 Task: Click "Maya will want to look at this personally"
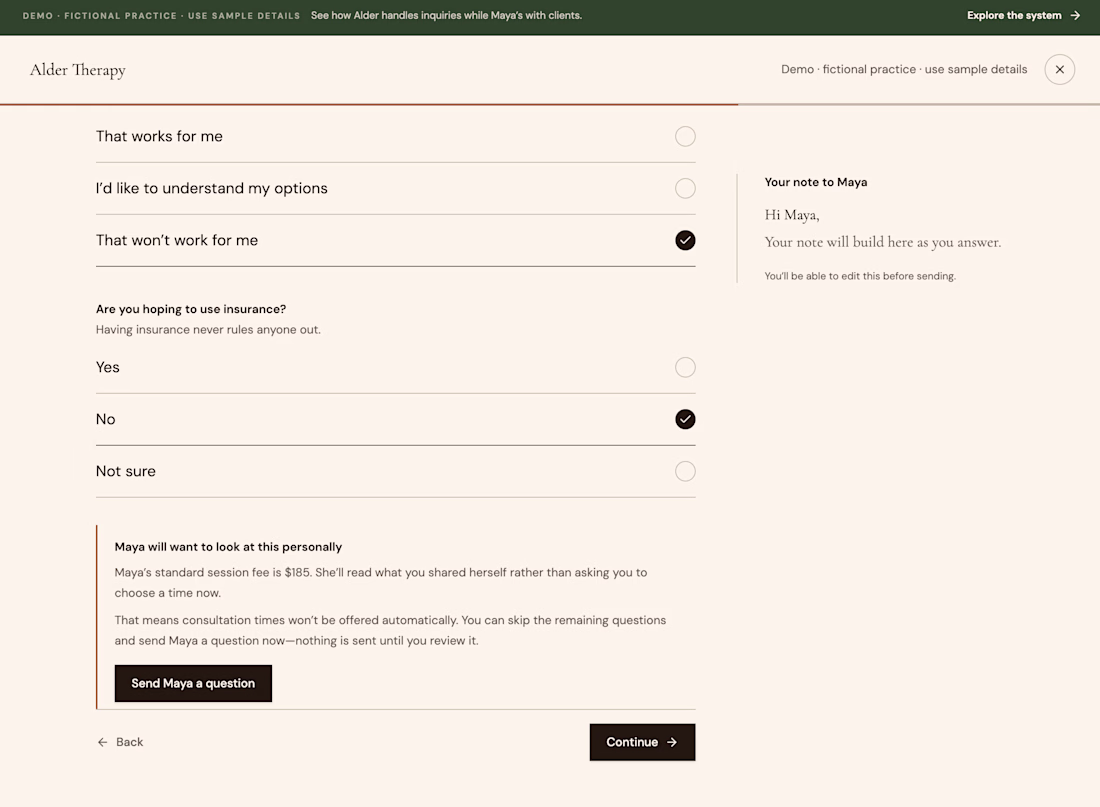[x=228, y=547]
